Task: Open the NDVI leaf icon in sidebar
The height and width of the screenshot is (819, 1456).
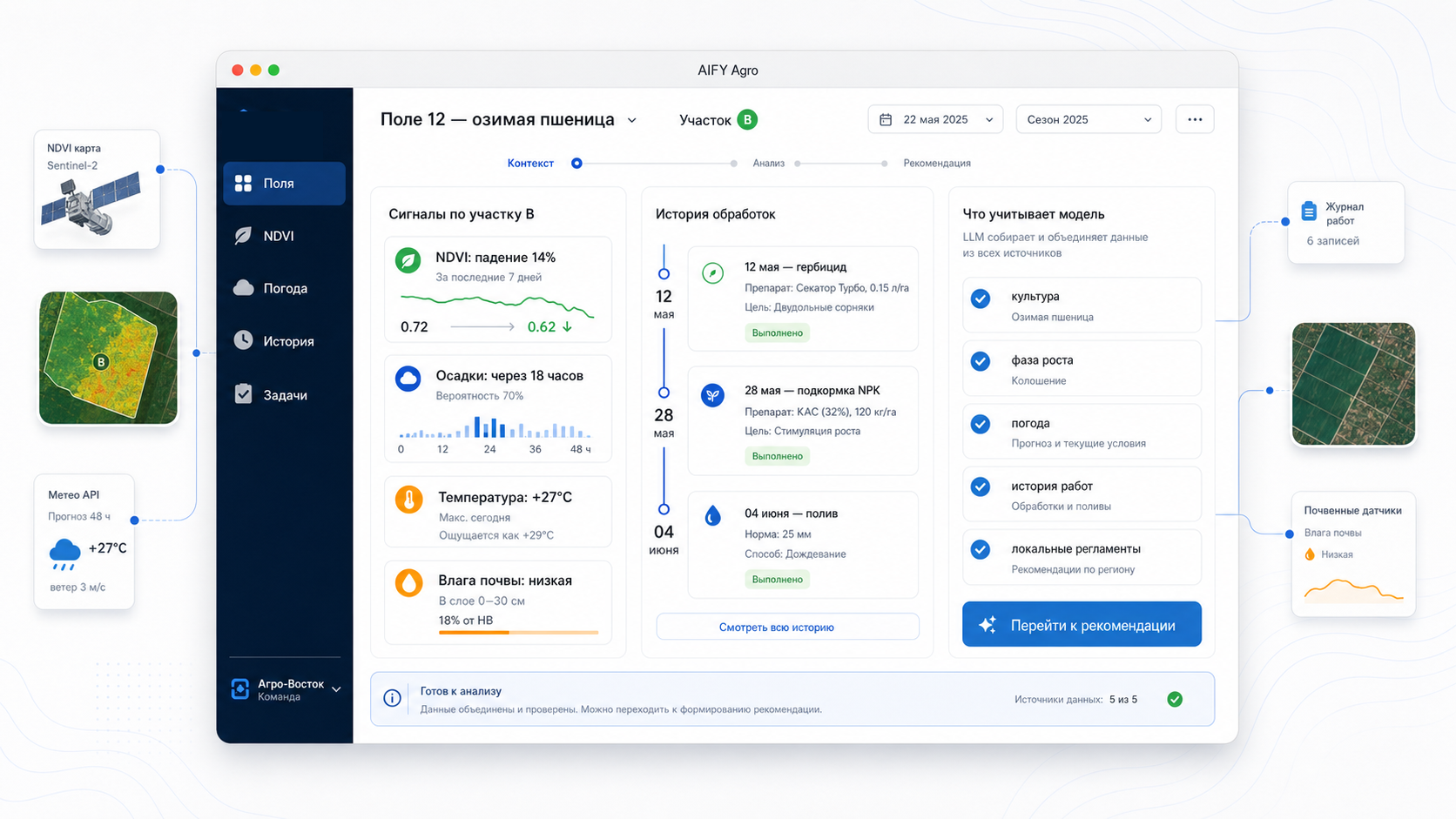Action: [x=243, y=236]
